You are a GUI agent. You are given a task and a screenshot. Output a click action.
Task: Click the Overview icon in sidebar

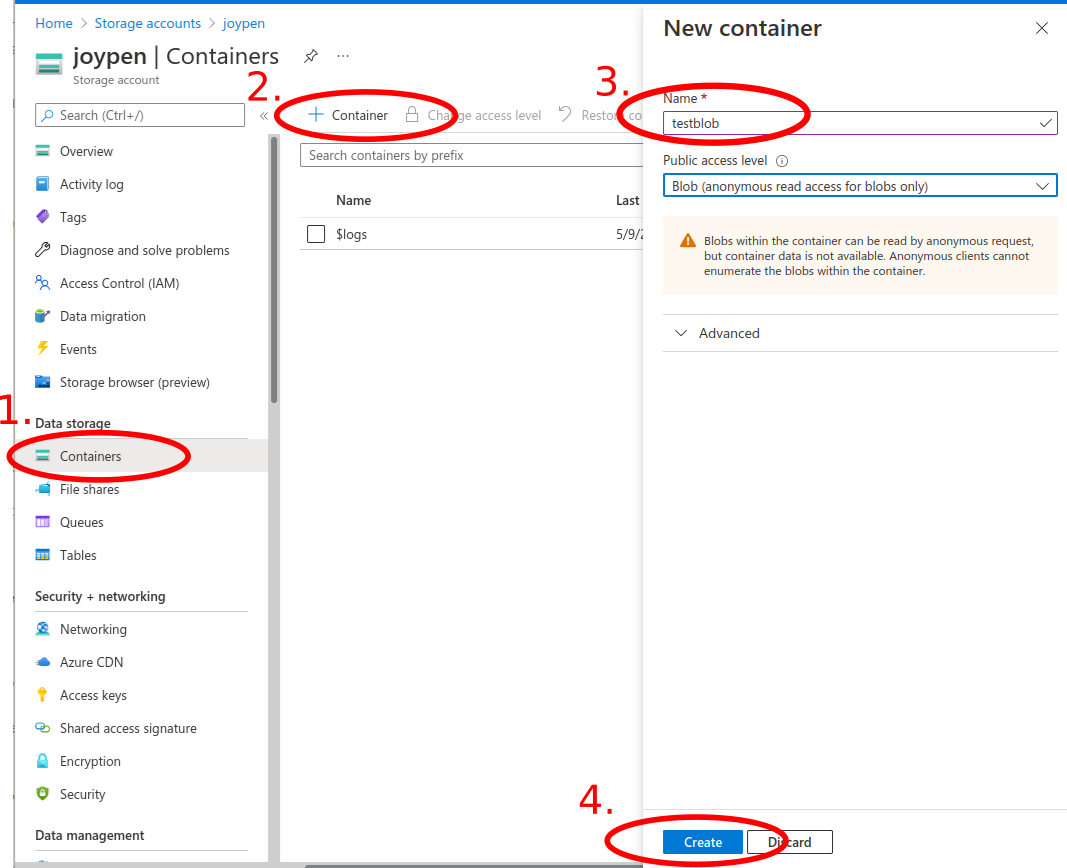[x=42, y=151]
